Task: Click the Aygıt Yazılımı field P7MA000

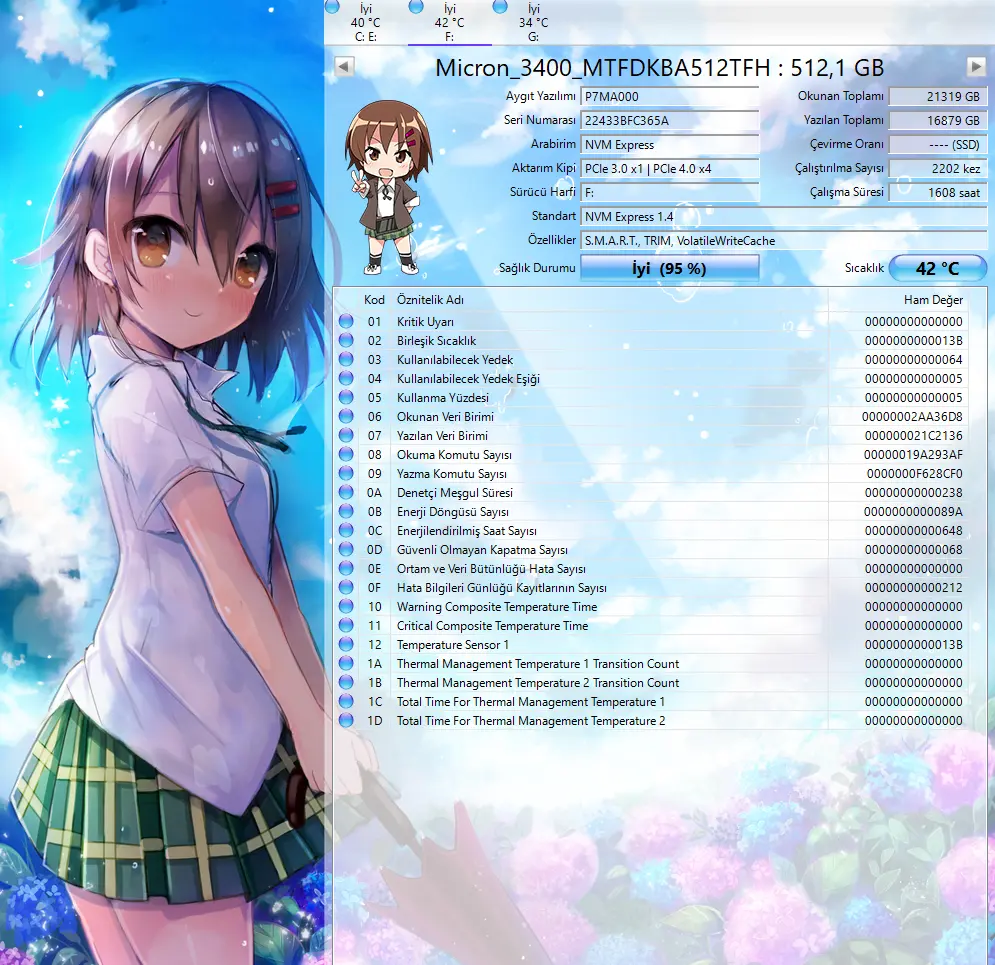Action: pyautogui.click(x=669, y=96)
